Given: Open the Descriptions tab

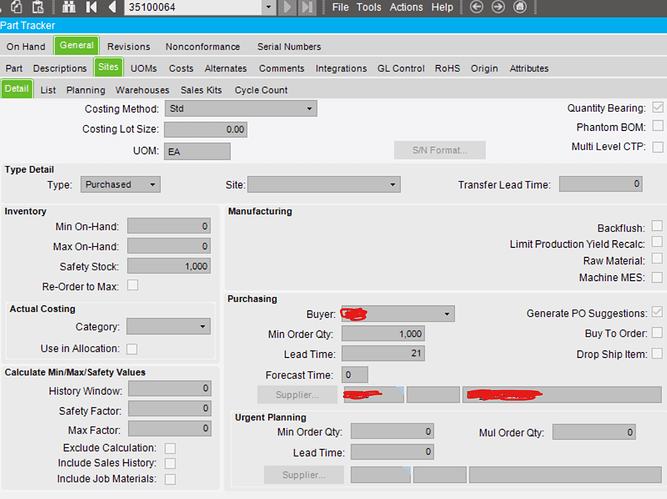Looking at the screenshot, I should [60, 68].
